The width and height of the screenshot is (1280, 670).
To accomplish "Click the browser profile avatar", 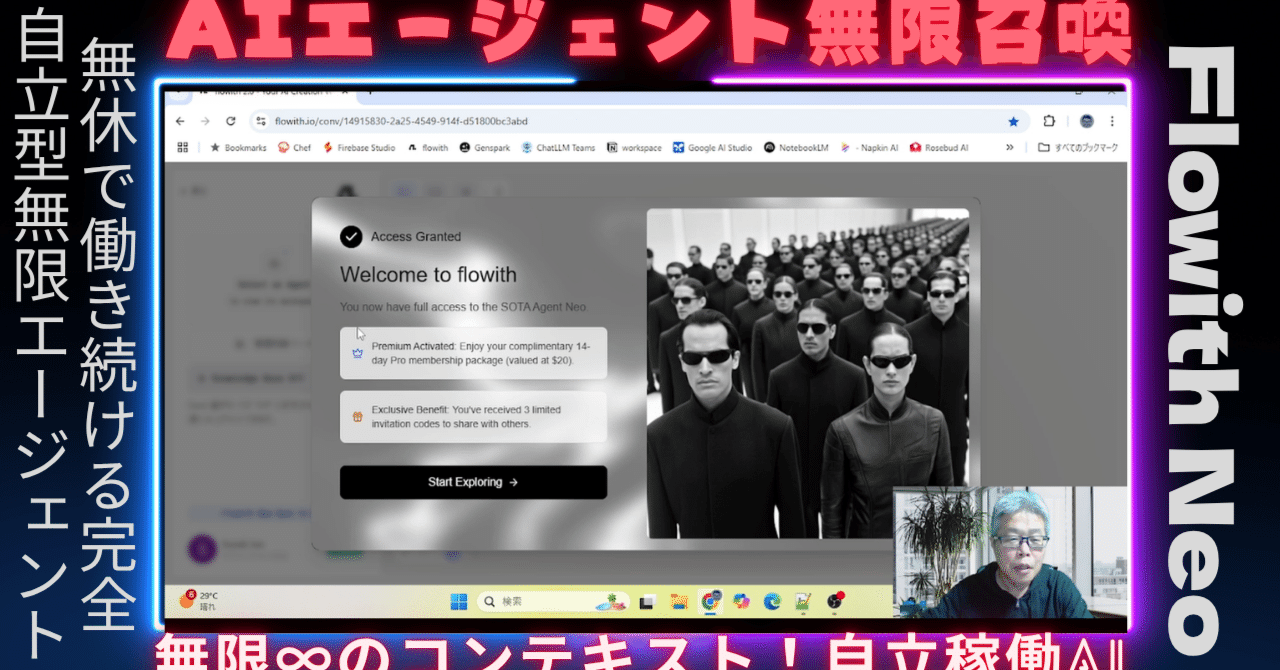I will [x=1088, y=120].
